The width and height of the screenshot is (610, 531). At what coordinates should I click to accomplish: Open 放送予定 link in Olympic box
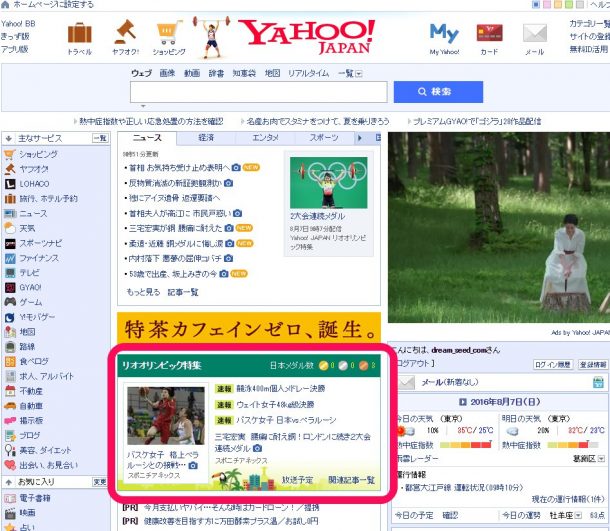298,480
